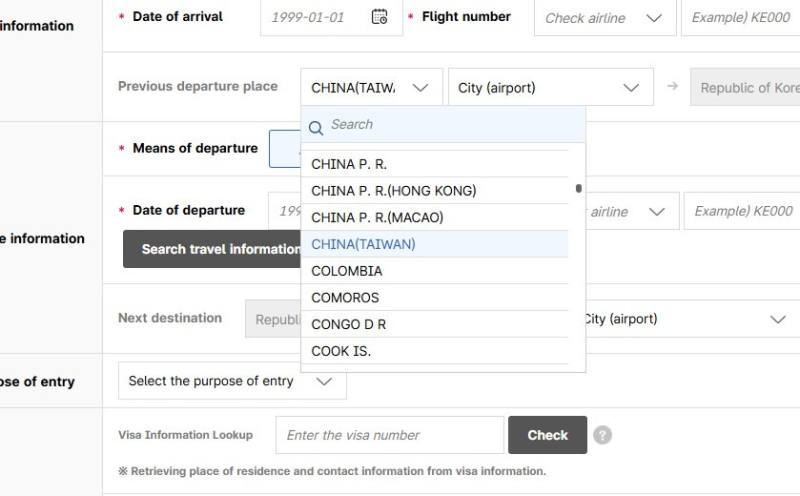Viewport: 800px width, 496px height.
Task: Click the arrival flight number input field
Action: point(740,18)
